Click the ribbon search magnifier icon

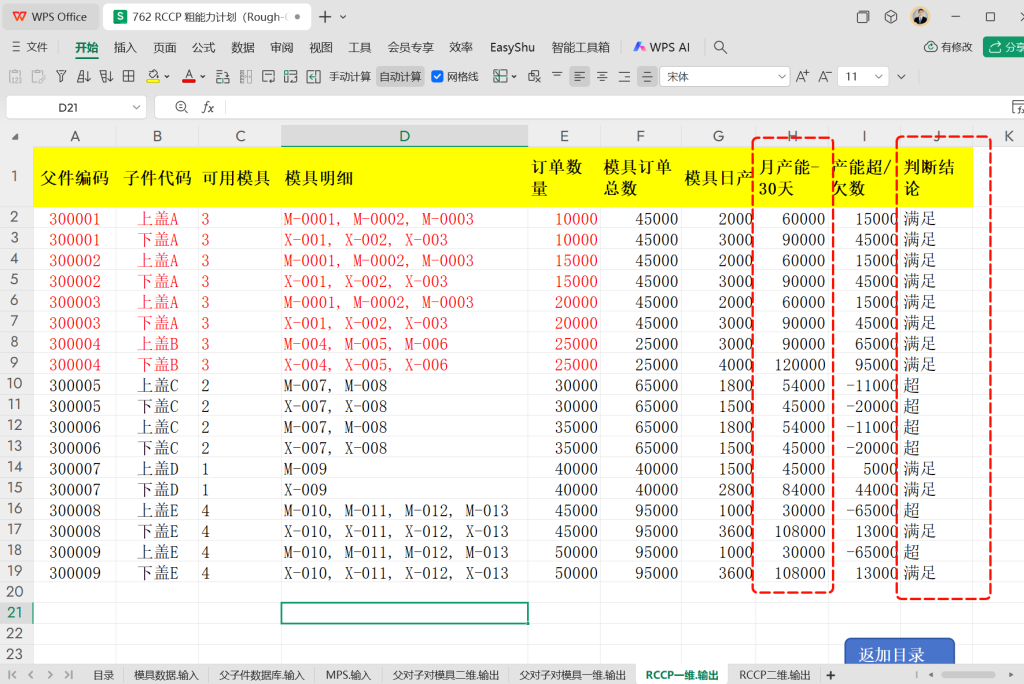click(x=720, y=47)
